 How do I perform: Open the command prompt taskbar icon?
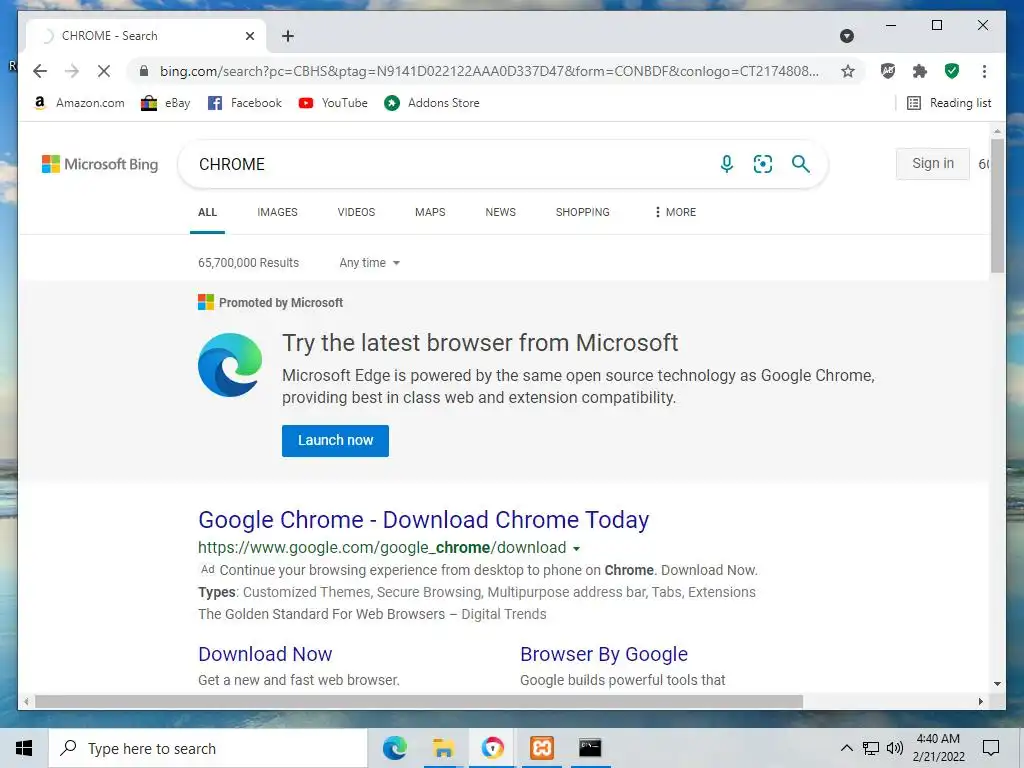point(590,748)
